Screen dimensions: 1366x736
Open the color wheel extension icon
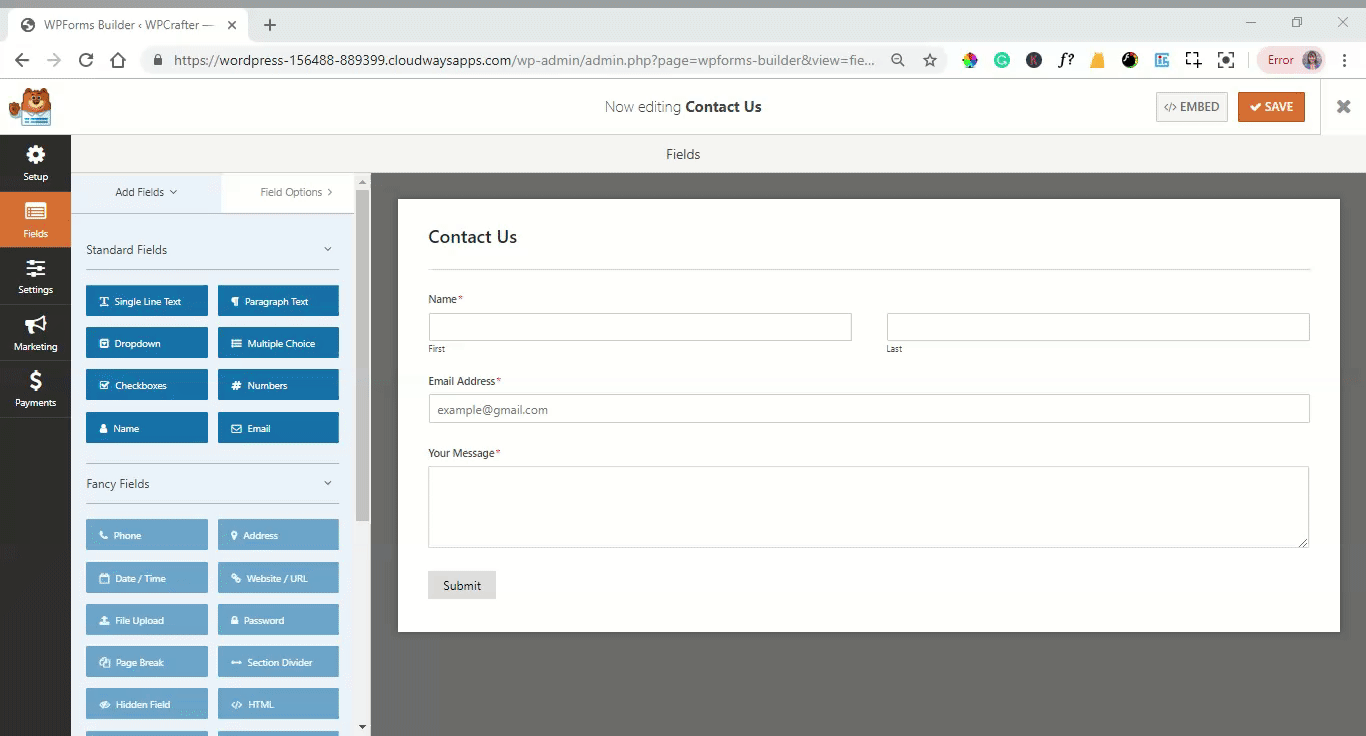point(970,60)
